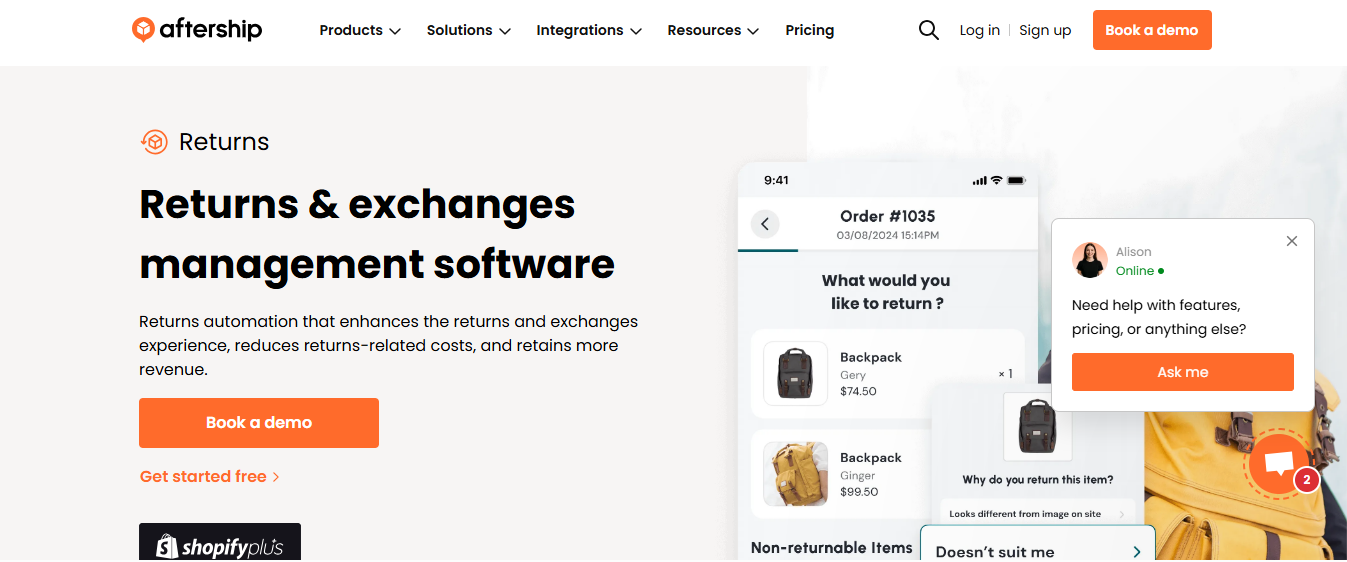Close the Alison chat popup
This screenshot has width=1347, height=562.
tap(1292, 241)
